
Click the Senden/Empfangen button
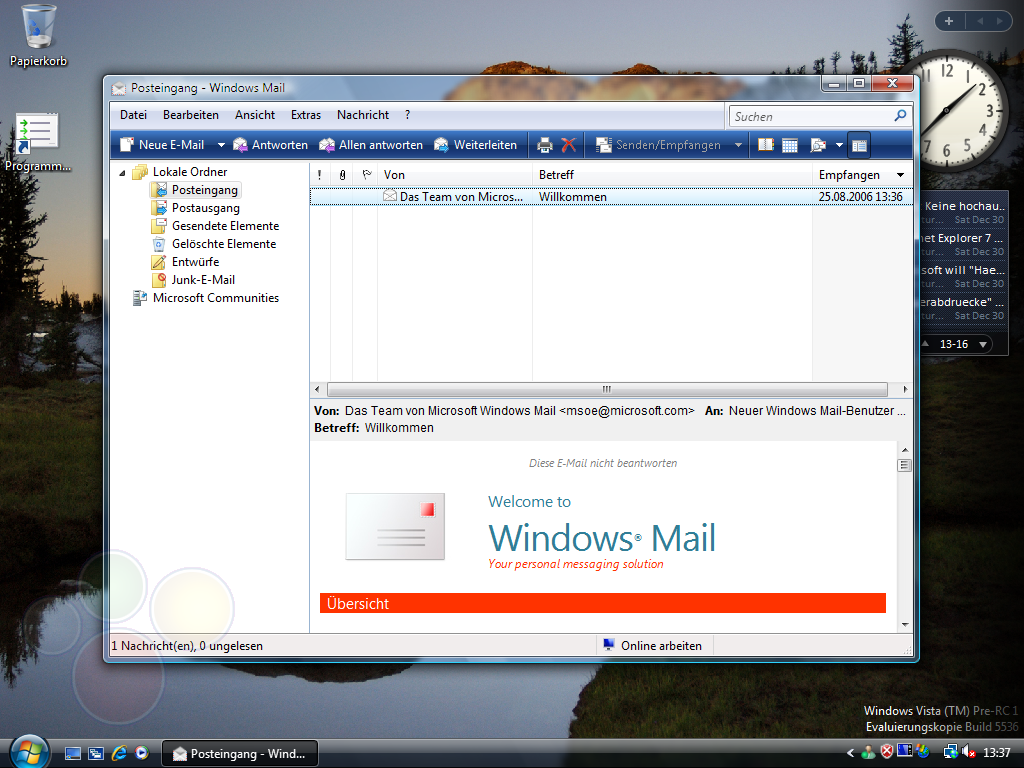pyautogui.click(x=658, y=145)
